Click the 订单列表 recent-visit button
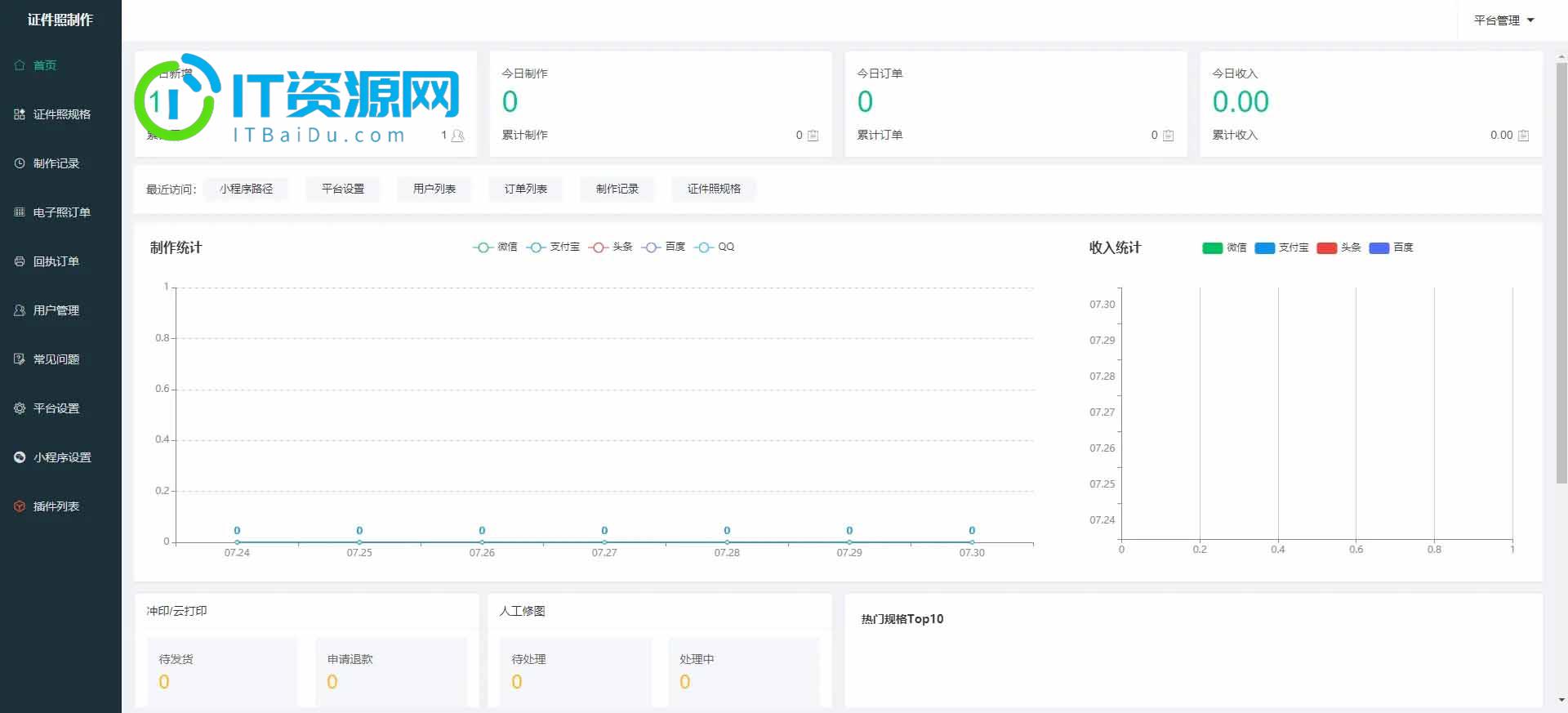Viewport: 1568px width, 713px height. tap(525, 189)
